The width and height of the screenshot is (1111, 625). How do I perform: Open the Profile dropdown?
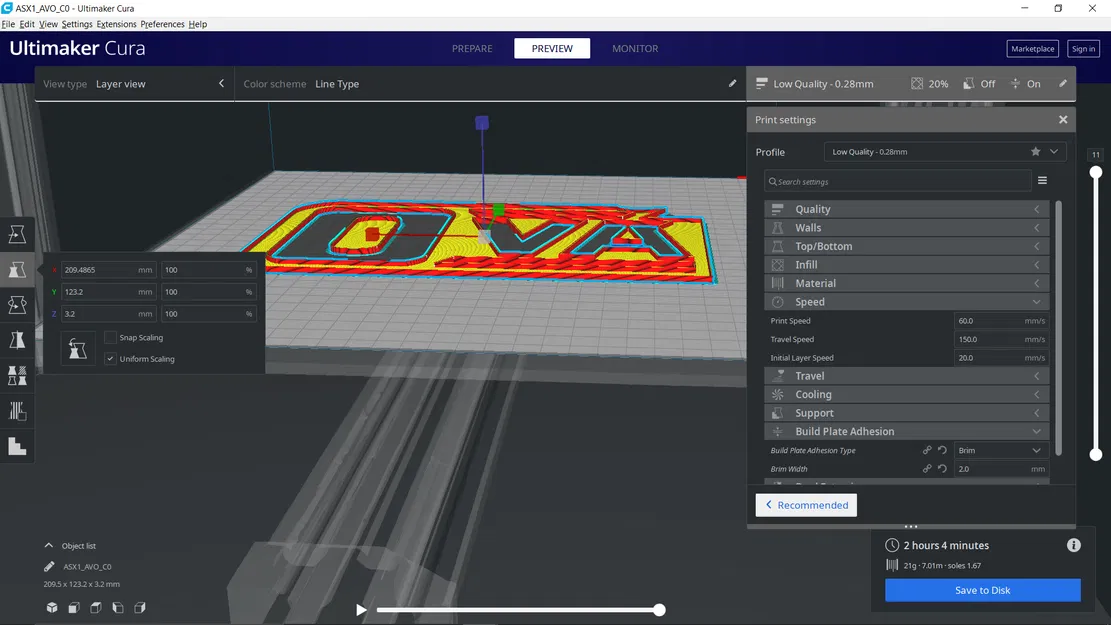click(x=944, y=152)
